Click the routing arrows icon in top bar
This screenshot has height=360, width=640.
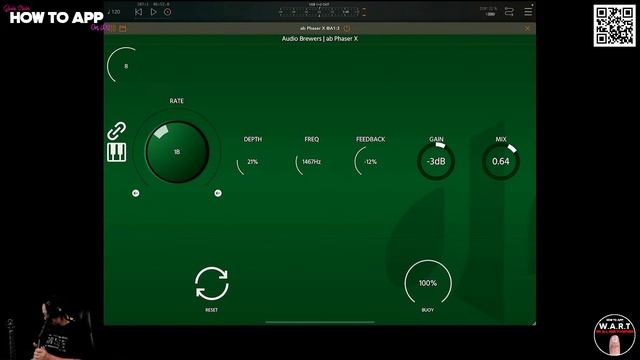509,12
